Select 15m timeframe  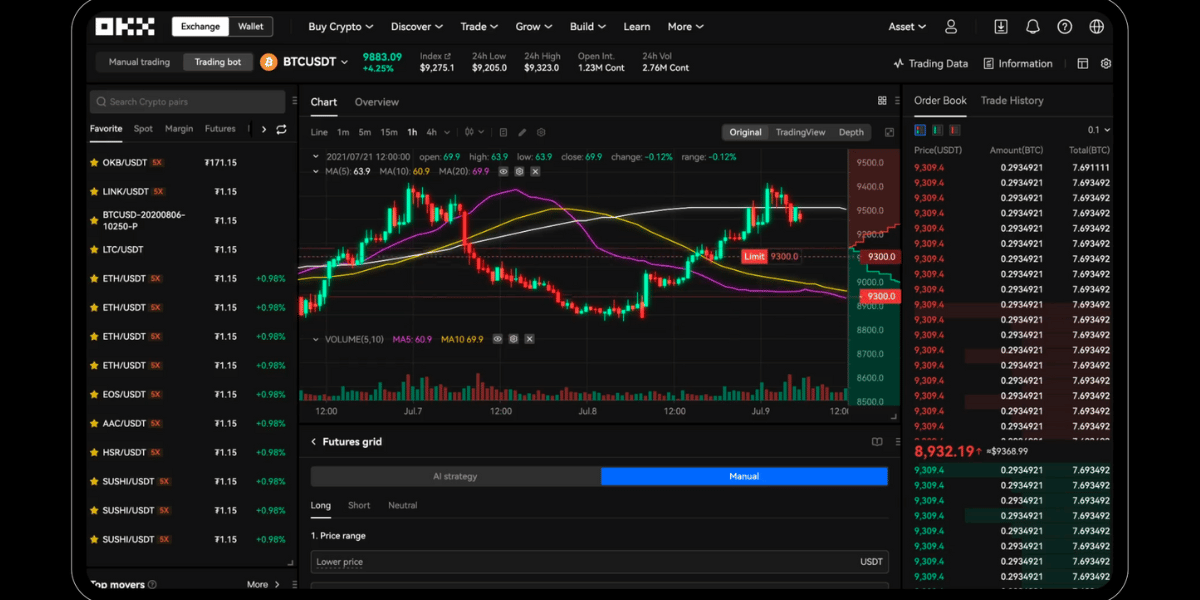388,132
